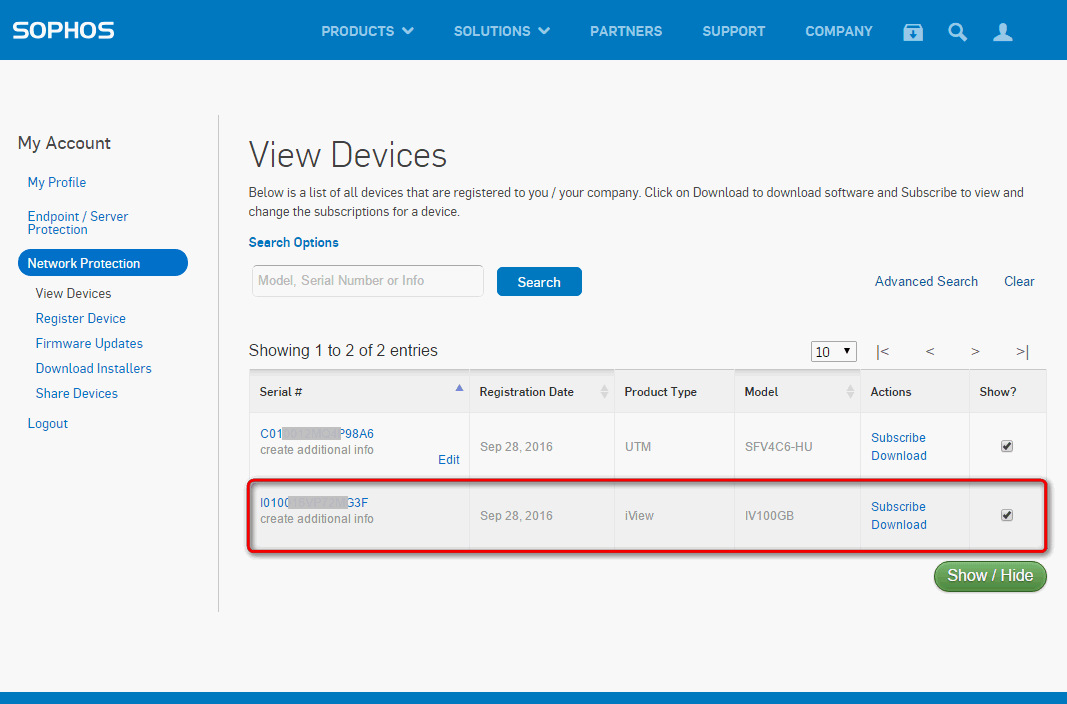Sort by Serial # column arrow
This screenshot has width=1067, height=704.
pyautogui.click(x=459, y=388)
